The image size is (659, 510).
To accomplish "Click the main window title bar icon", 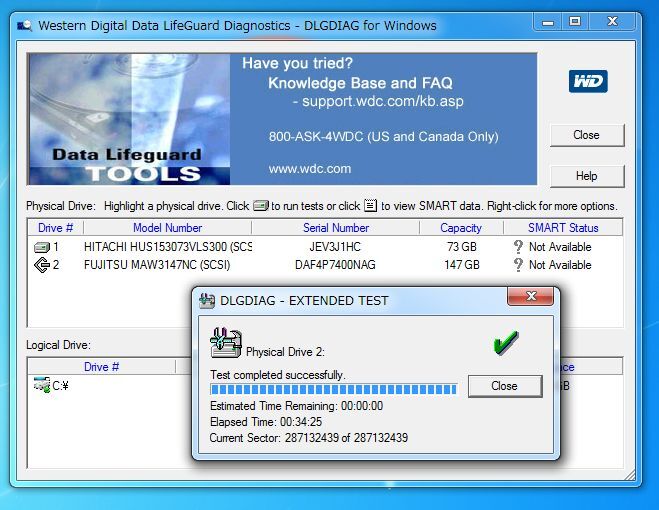I will coord(24,25).
